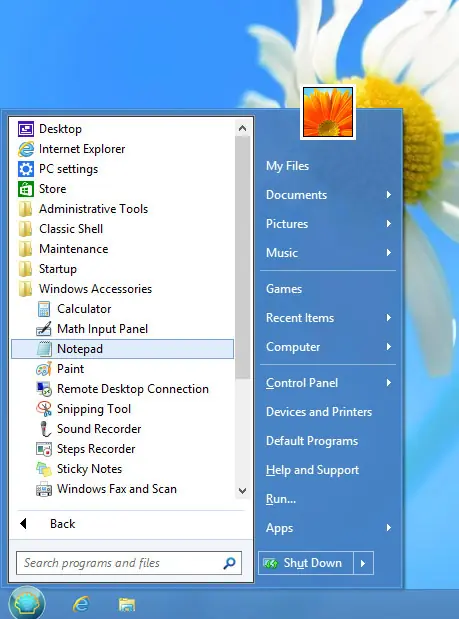Click the Shut Down button

point(306,563)
